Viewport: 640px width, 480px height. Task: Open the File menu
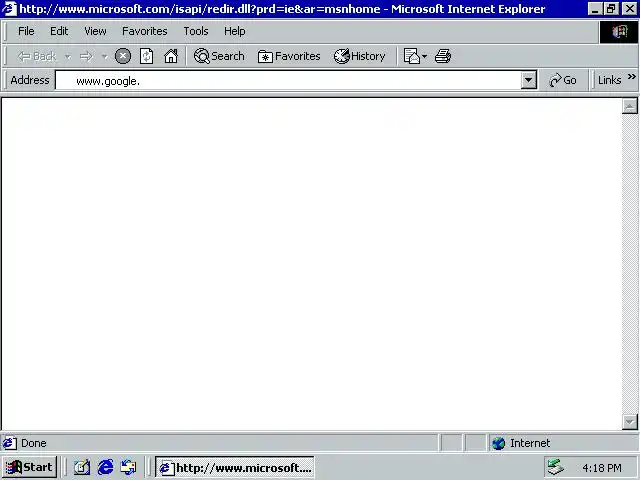tap(26, 31)
